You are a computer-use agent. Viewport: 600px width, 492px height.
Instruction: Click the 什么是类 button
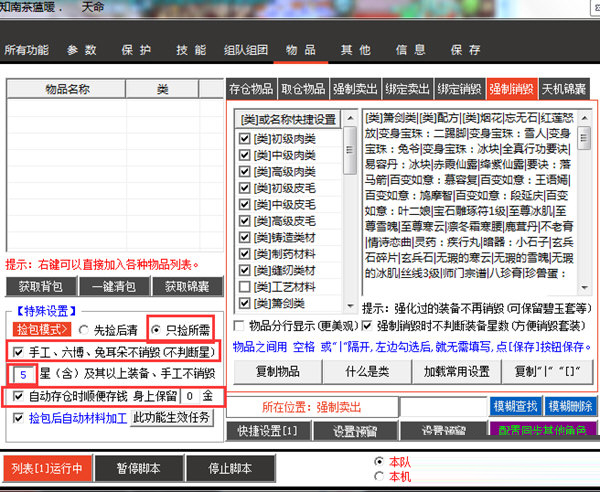(x=367, y=371)
